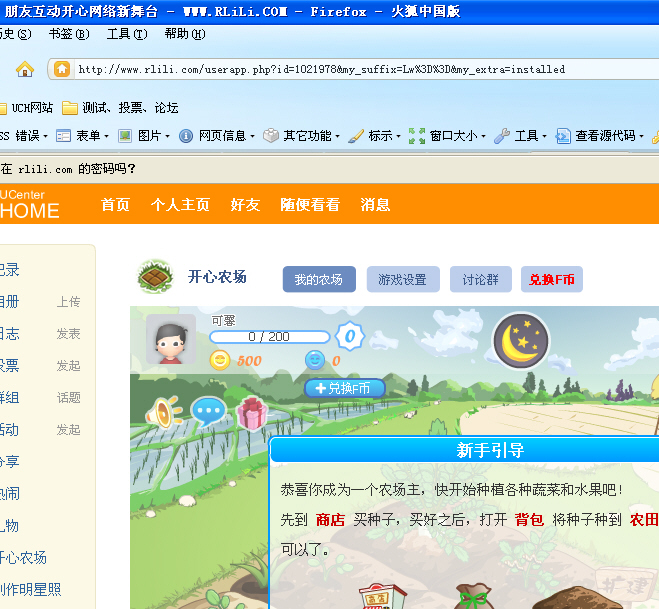The width and height of the screenshot is (659, 609).
Task: Open the chat bubble icon in farm
Action: coord(208,411)
